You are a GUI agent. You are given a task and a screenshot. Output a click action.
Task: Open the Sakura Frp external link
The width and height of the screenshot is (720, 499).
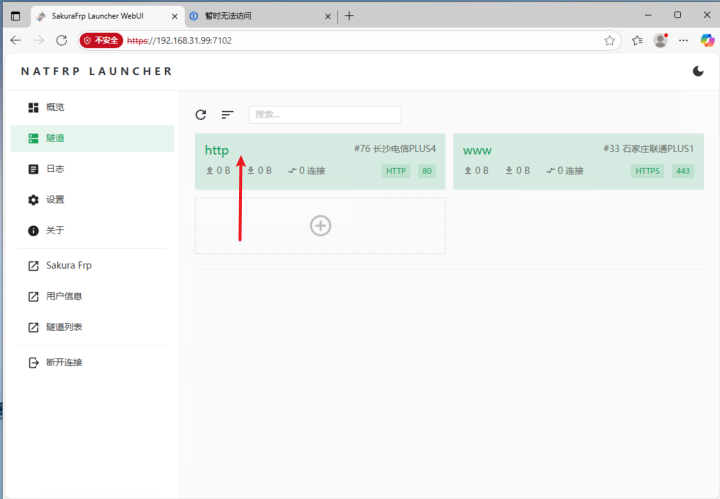68,266
